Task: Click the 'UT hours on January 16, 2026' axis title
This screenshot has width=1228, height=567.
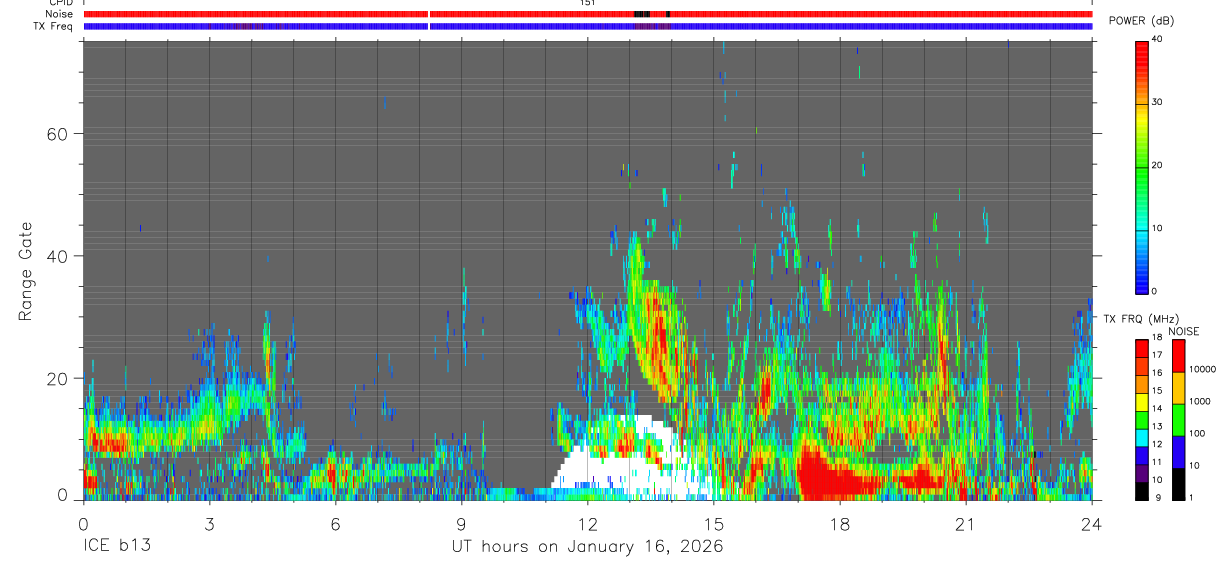Action: point(587,548)
